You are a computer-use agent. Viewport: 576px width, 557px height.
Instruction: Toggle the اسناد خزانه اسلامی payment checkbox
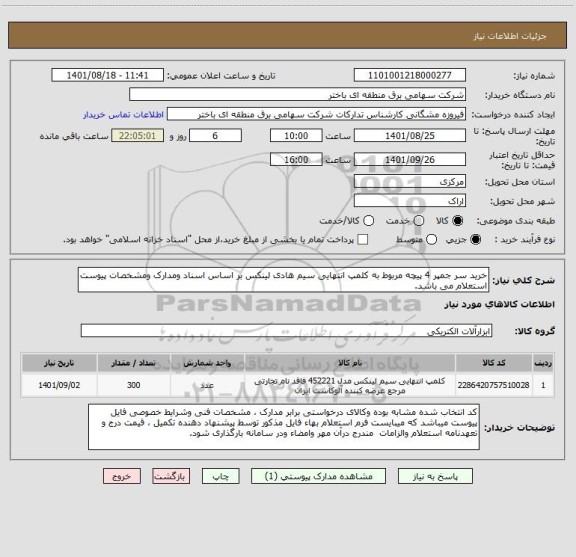coord(363,240)
